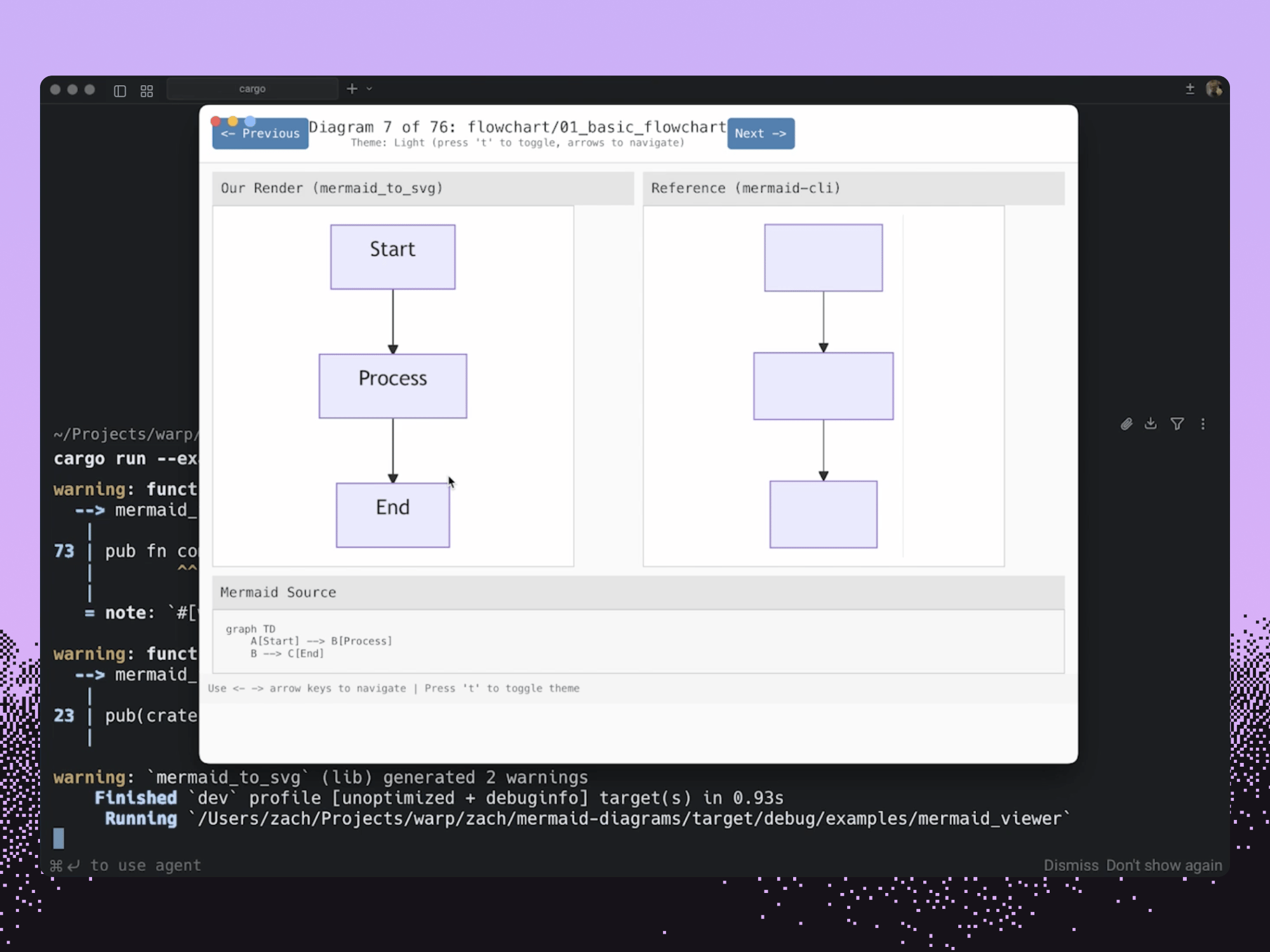Click Dismiss on the agent hint

(x=1071, y=866)
